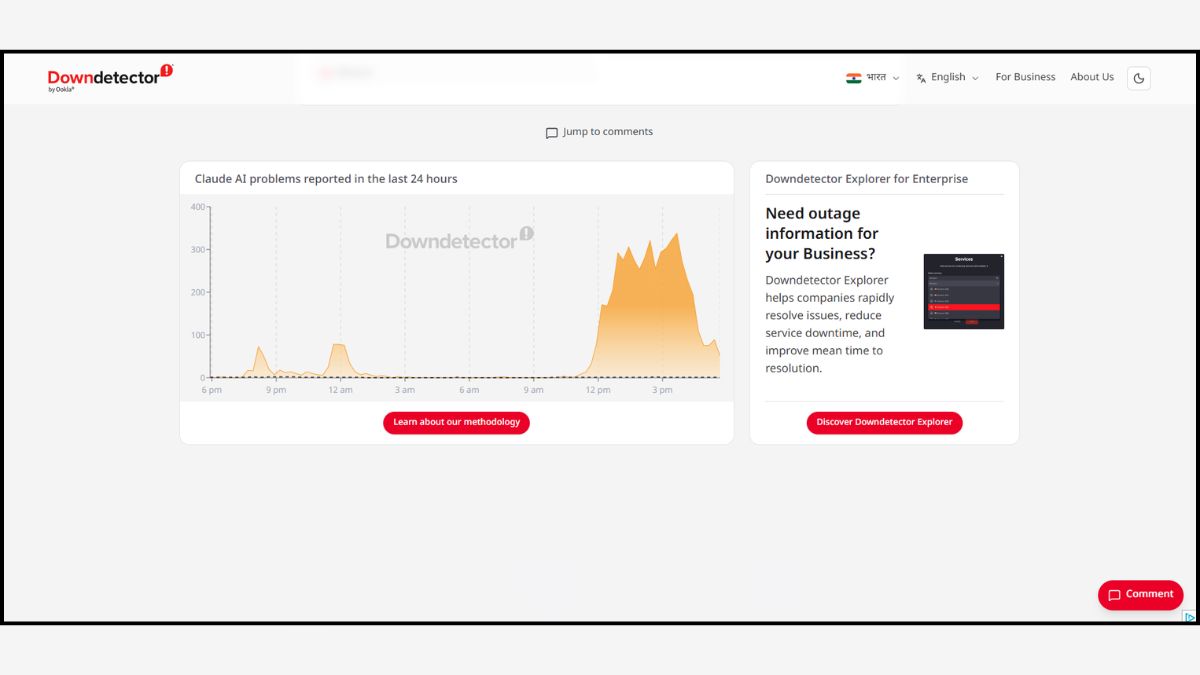Click the India flag icon

coord(853,78)
